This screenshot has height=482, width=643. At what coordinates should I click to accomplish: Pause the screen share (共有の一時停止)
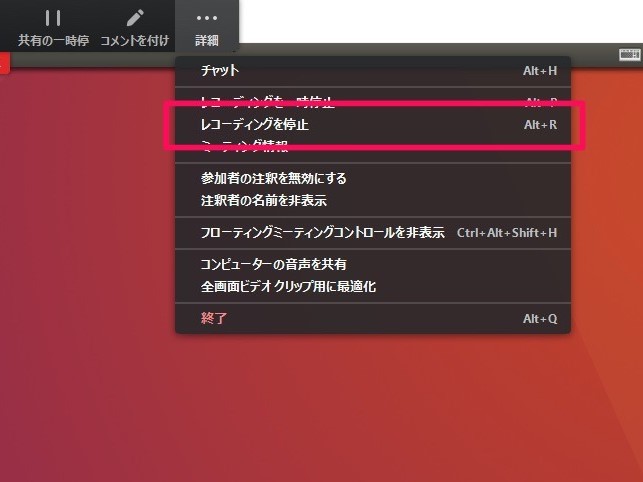[x=53, y=27]
